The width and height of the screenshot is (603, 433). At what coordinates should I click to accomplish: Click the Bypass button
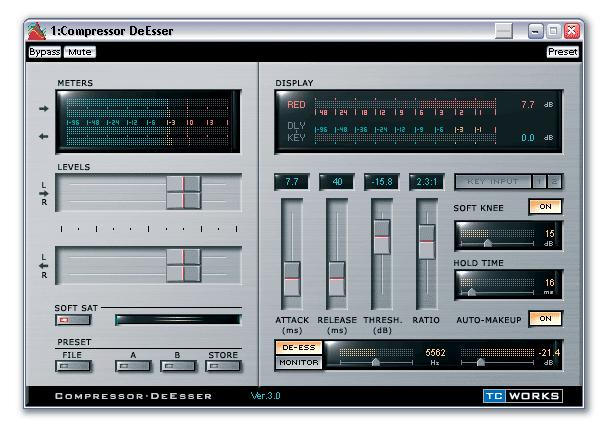pyautogui.click(x=45, y=52)
